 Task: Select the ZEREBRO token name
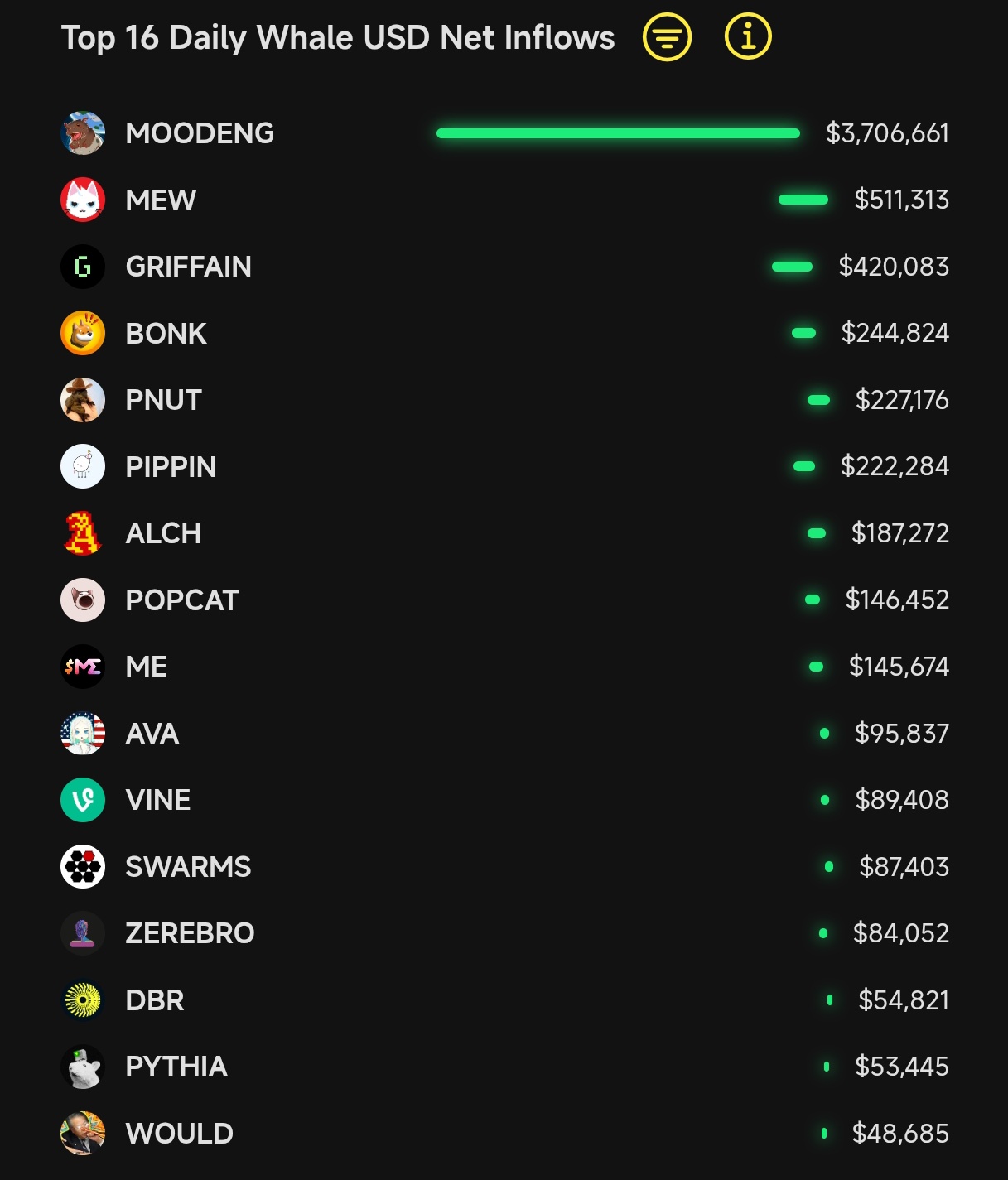tap(190, 933)
